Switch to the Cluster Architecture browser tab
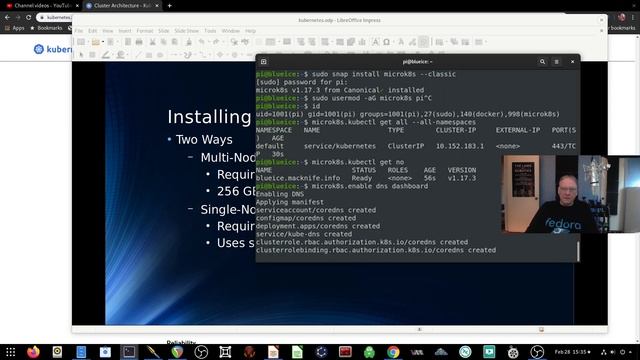Screen dimensions: 640x360 pos(122,6)
